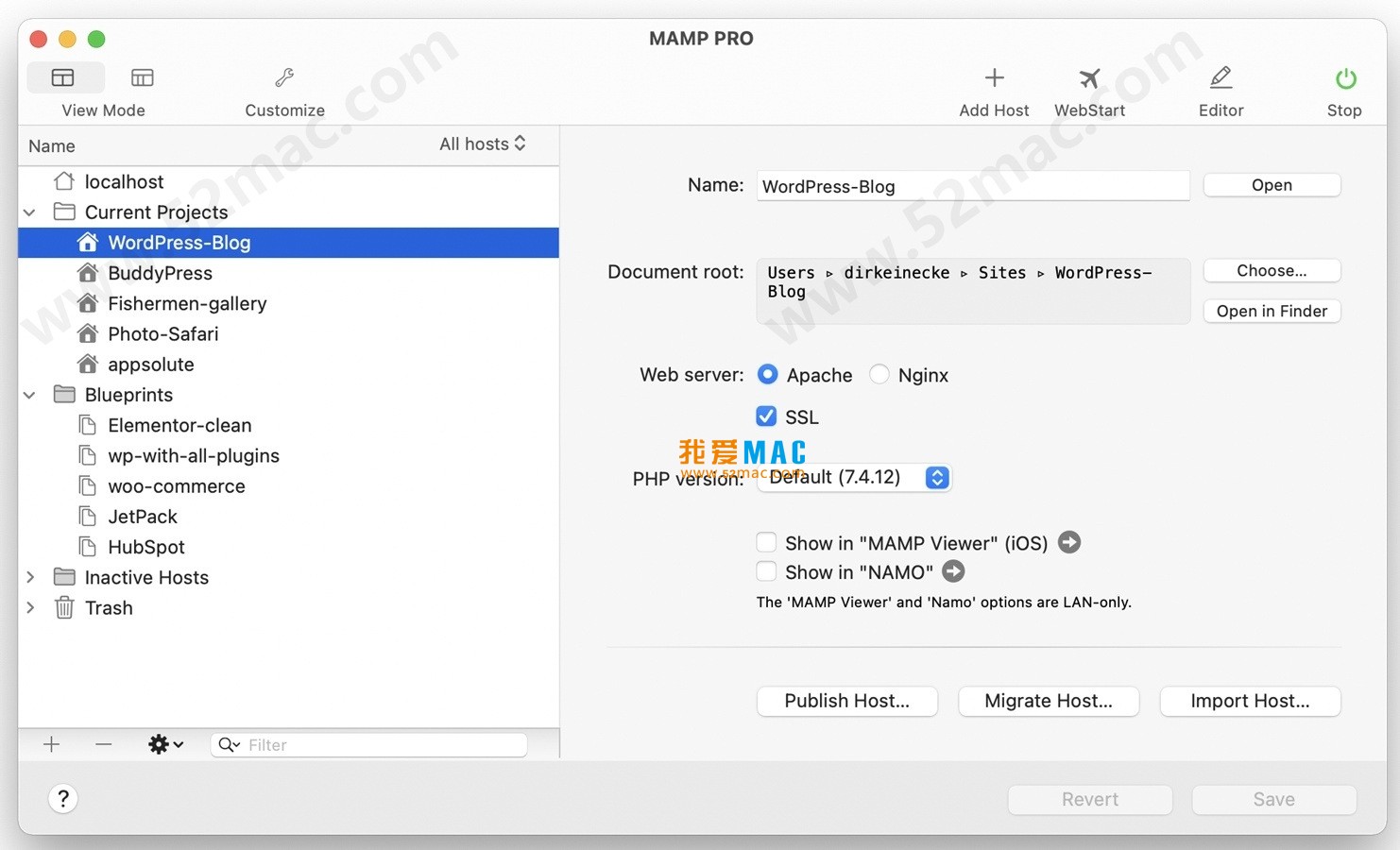Click the JetPack blueprint document icon
The width and height of the screenshot is (1400, 850).
(x=88, y=516)
